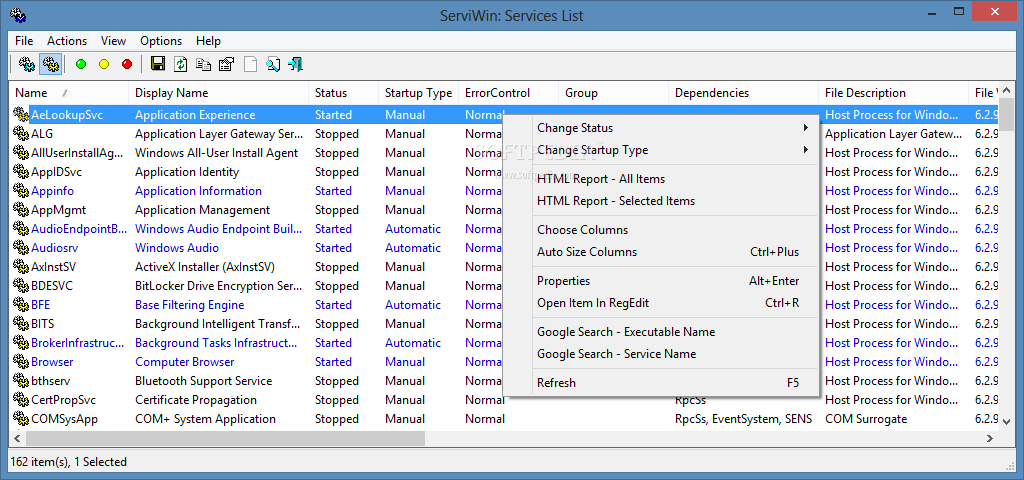Choose HTML Report - Selected Items
Screen dimensions: 1024x480
(661, 200)
